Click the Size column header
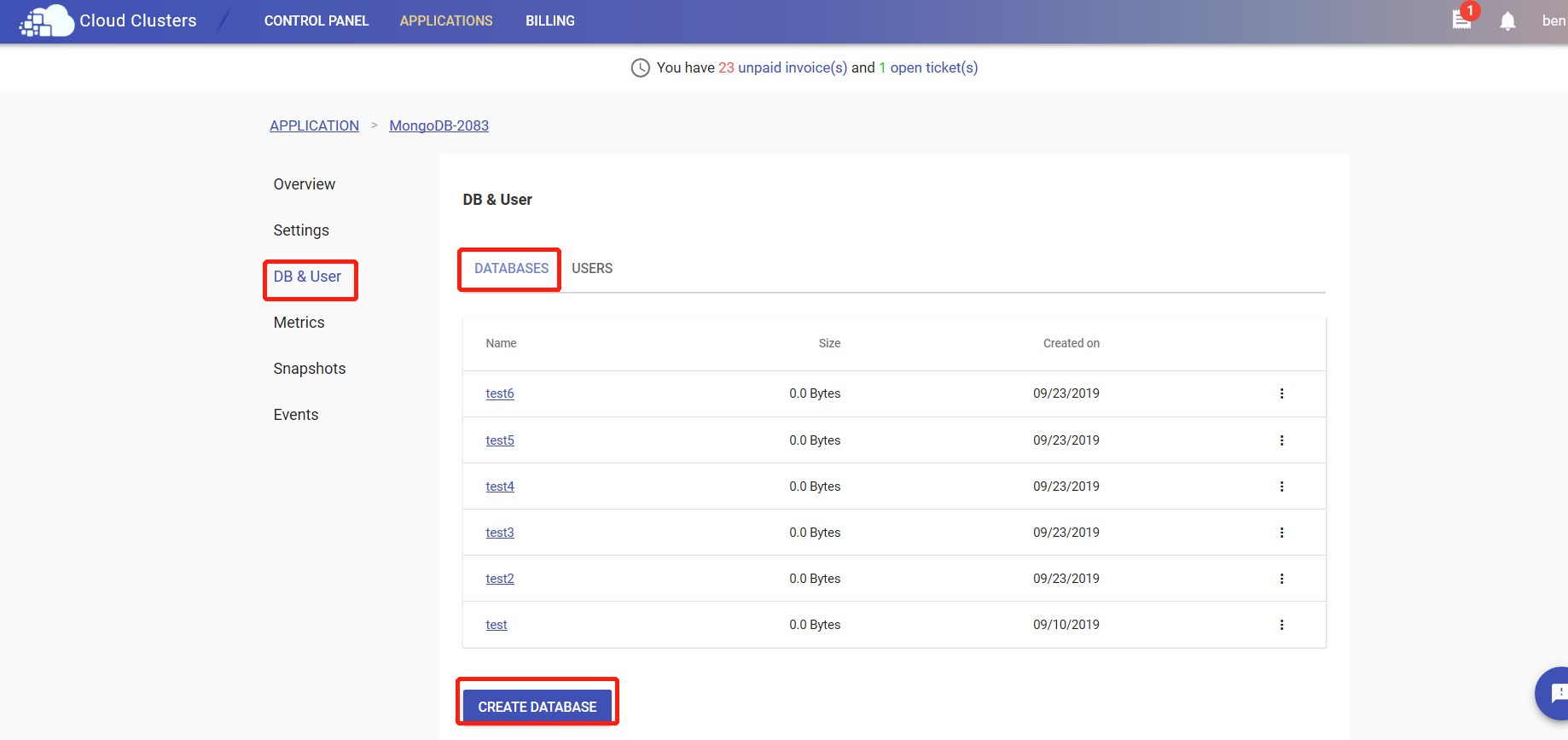The height and width of the screenshot is (740, 1568). coord(829,343)
